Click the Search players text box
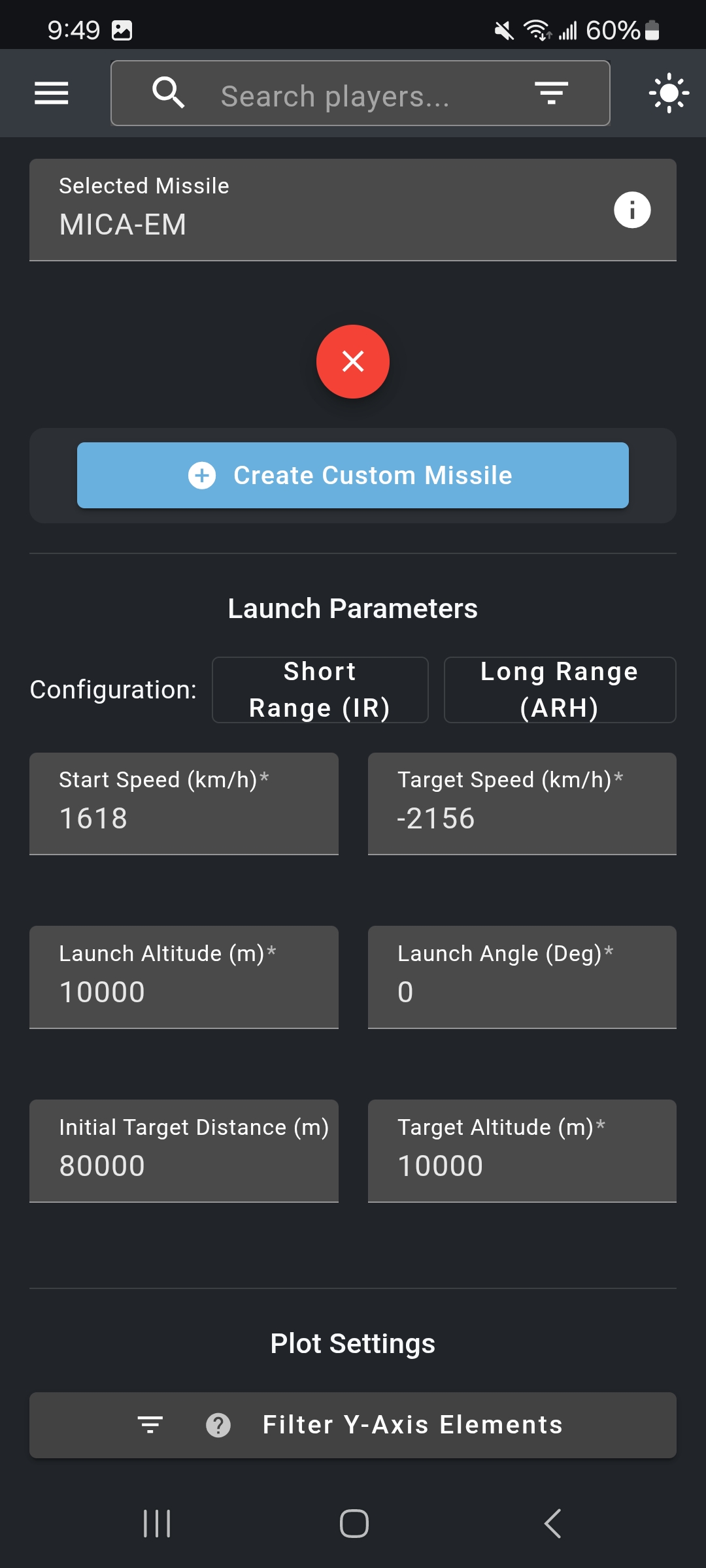Viewport: 706px width, 1568px height. [361, 93]
